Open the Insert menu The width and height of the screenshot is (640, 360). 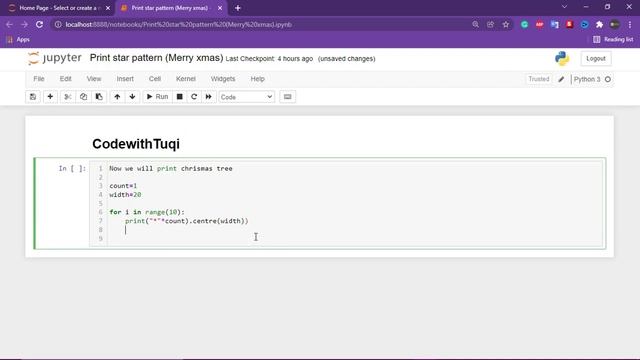point(125,79)
